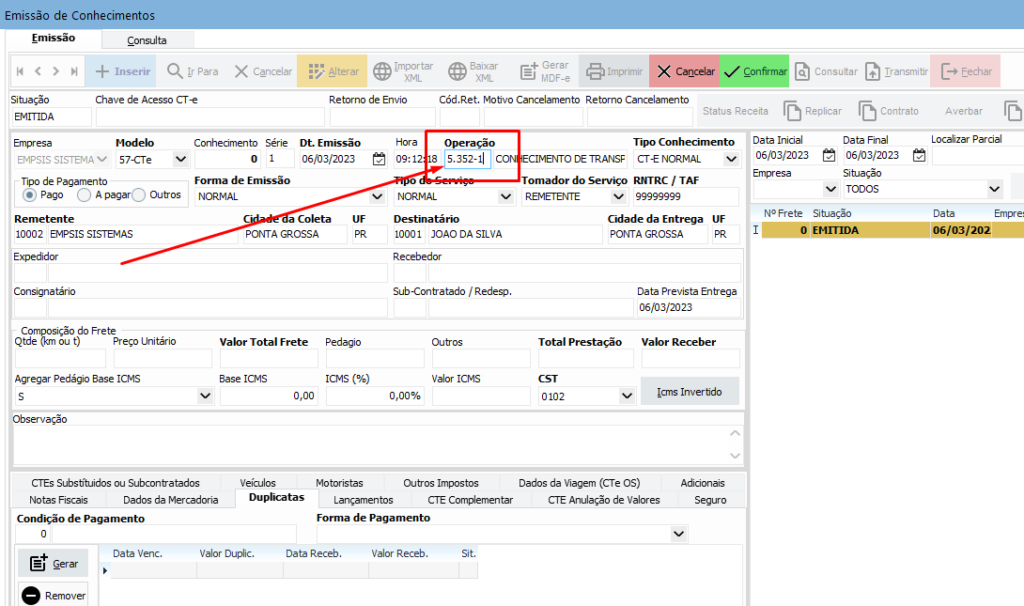The width and height of the screenshot is (1024, 606).
Task: Open the Veículos tab
Action: point(258,483)
